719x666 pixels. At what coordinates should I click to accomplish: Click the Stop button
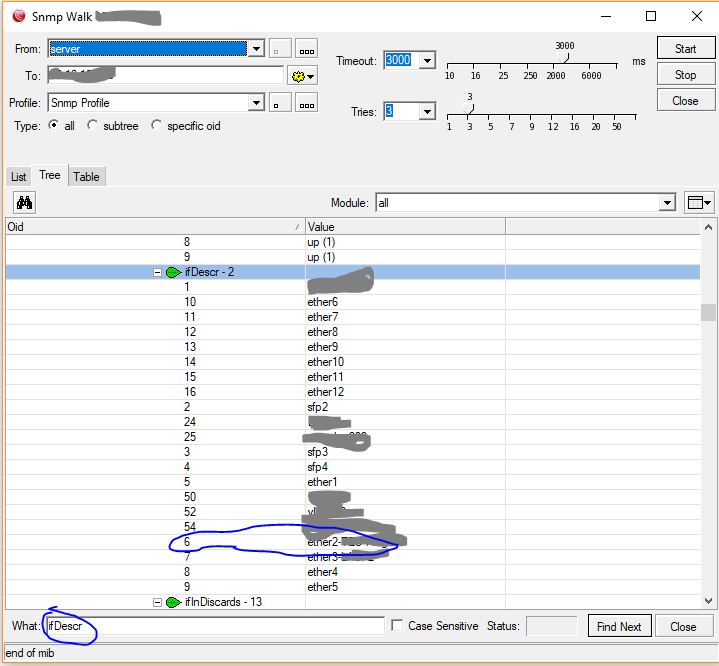686,75
